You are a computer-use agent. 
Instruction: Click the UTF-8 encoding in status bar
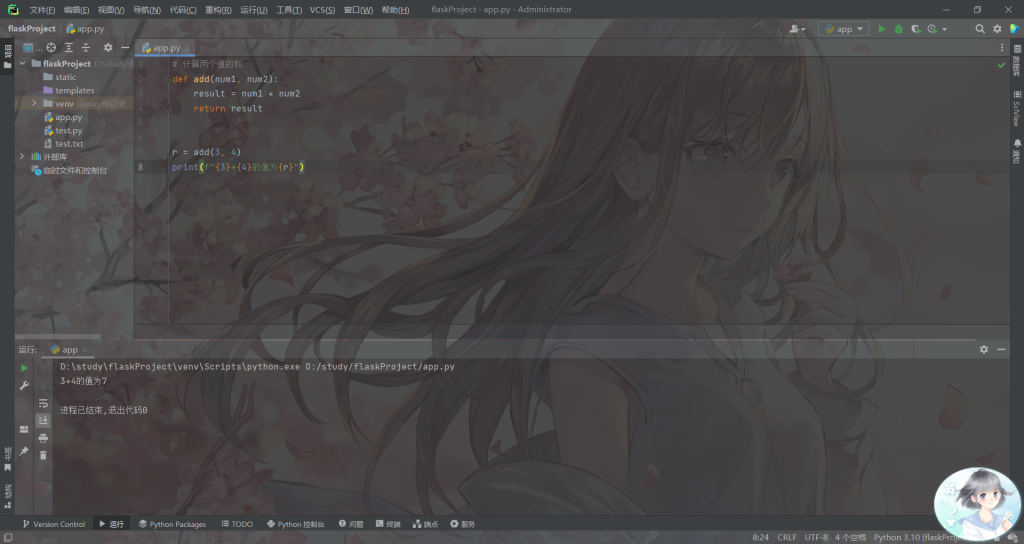click(x=816, y=537)
